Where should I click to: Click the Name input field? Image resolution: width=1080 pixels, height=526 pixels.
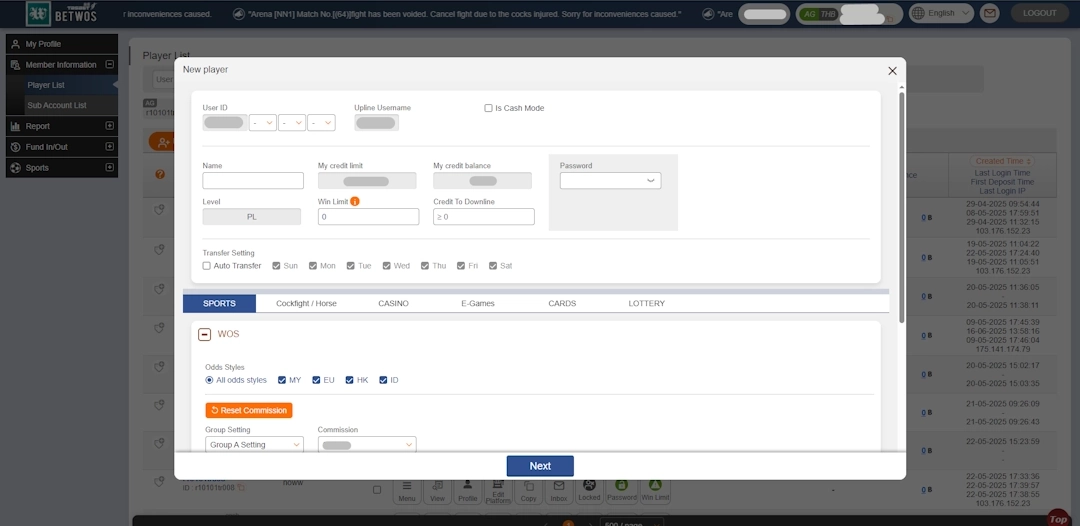253,180
